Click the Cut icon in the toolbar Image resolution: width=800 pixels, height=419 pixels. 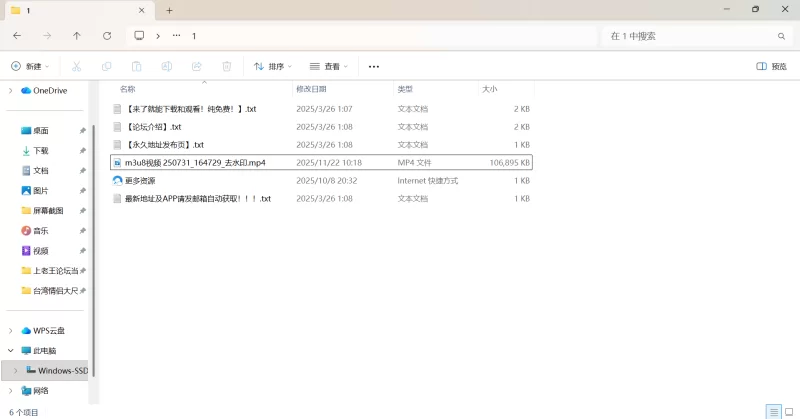pos(76,66)
